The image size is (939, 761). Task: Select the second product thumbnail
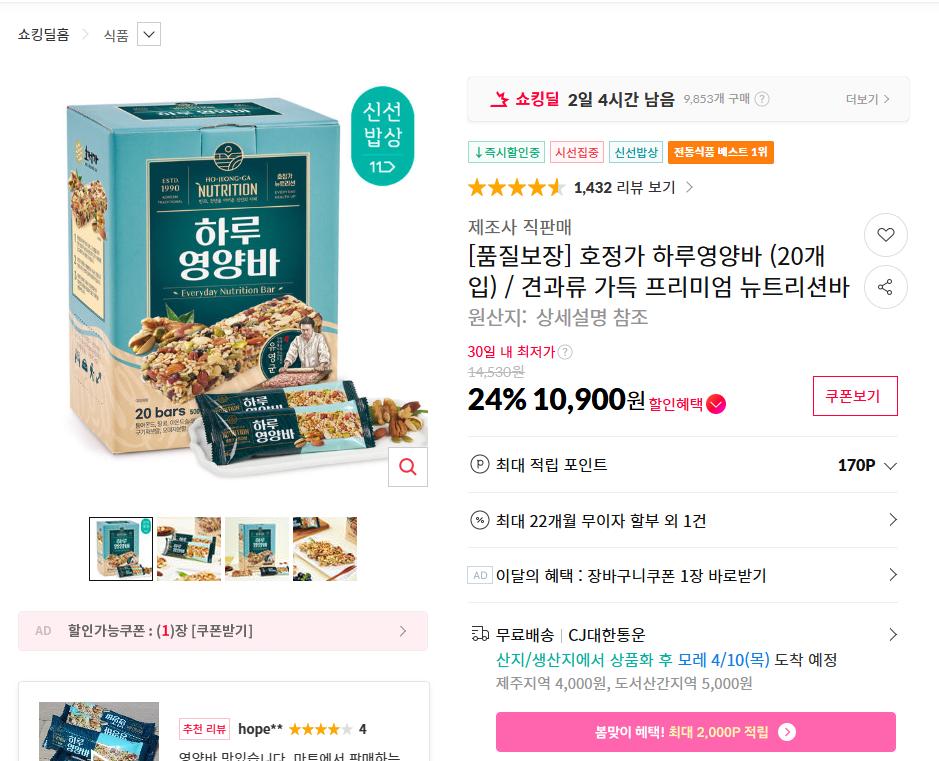[189, 549]
